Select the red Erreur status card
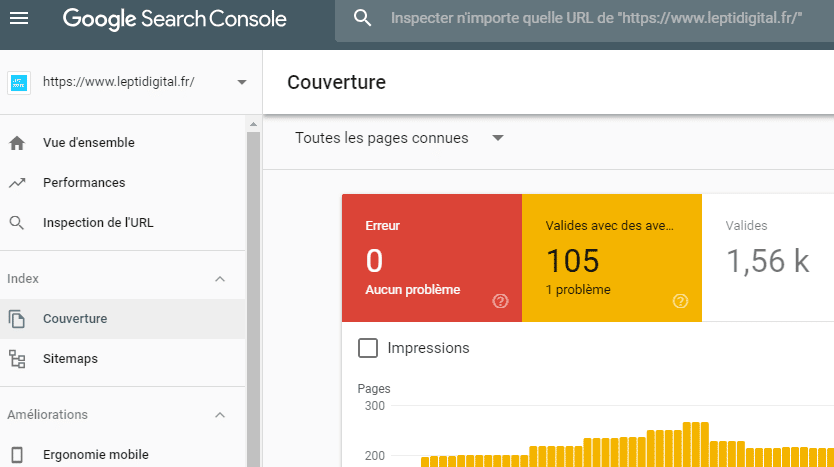 tap(432, 258)
